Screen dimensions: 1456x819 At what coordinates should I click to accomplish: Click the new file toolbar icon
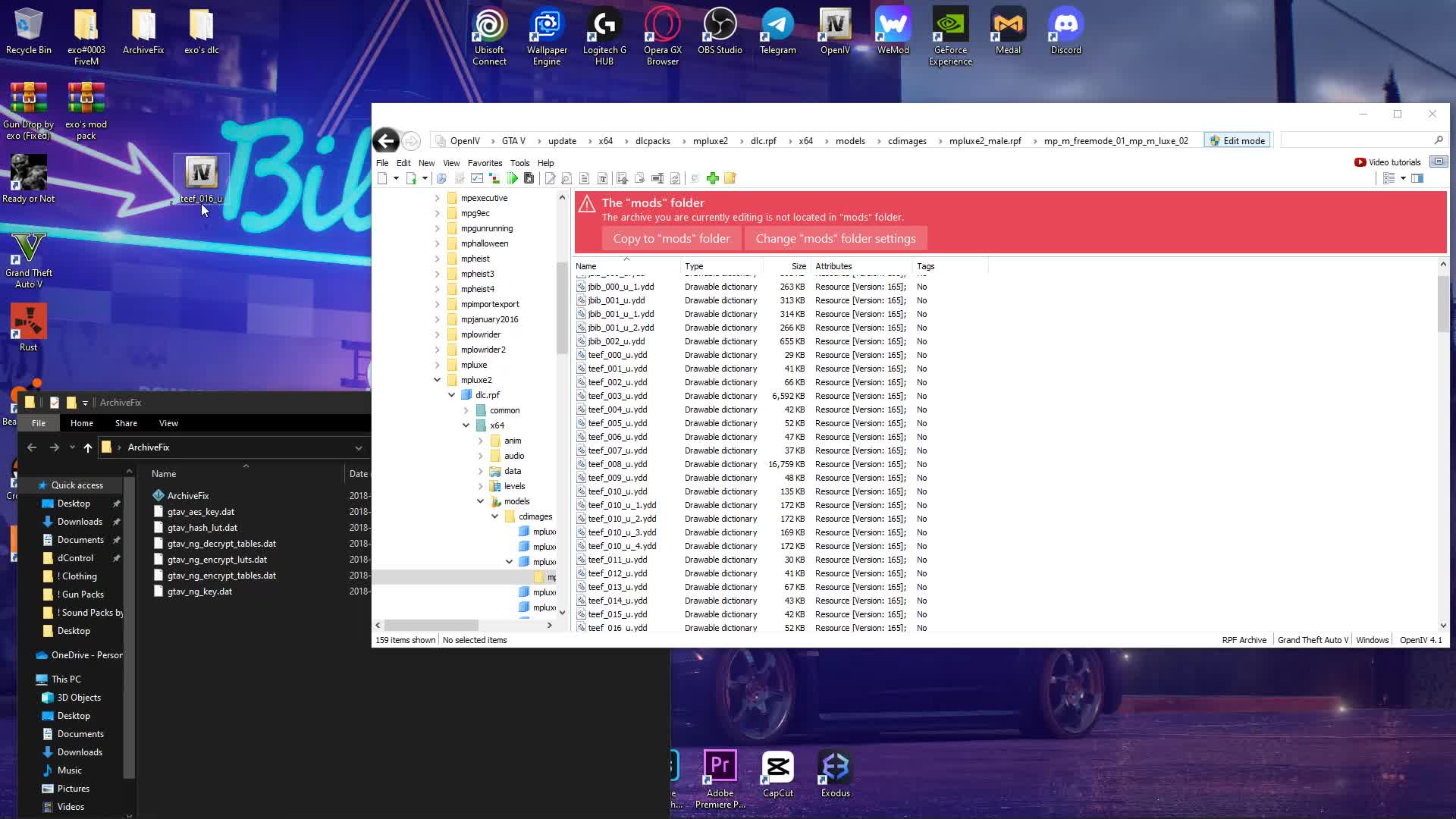pos(383,178)
